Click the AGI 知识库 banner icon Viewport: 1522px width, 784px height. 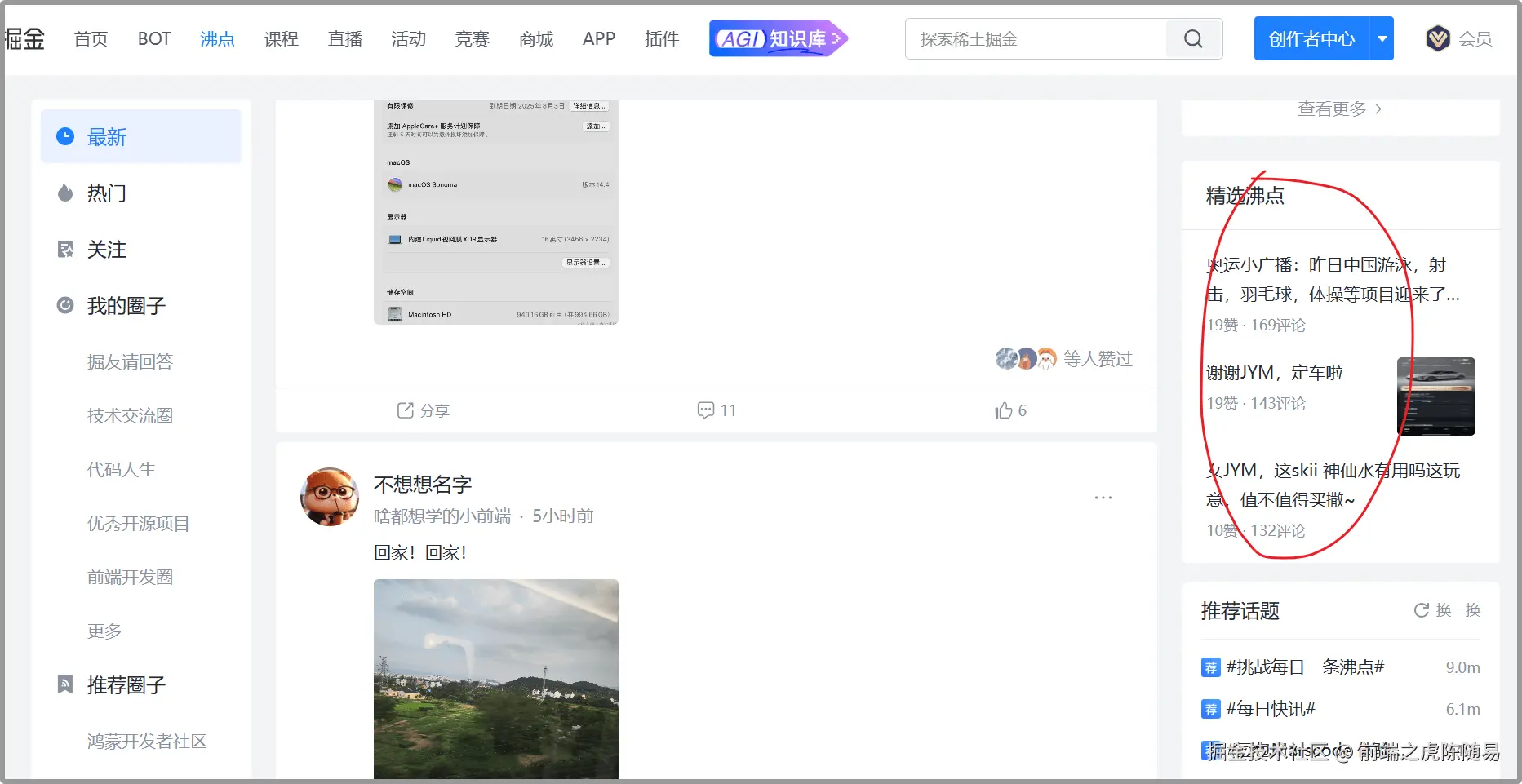click(x=778, y=38)
